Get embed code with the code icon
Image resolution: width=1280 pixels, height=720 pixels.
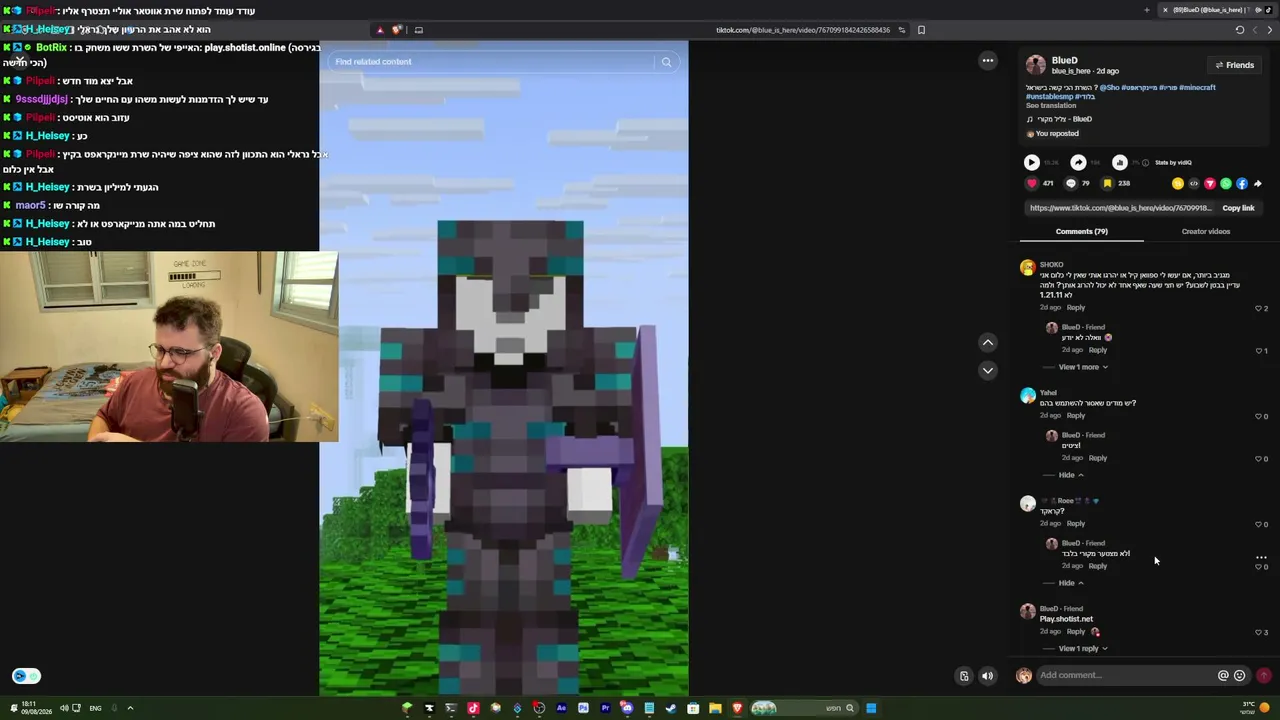pos(1194,184)
